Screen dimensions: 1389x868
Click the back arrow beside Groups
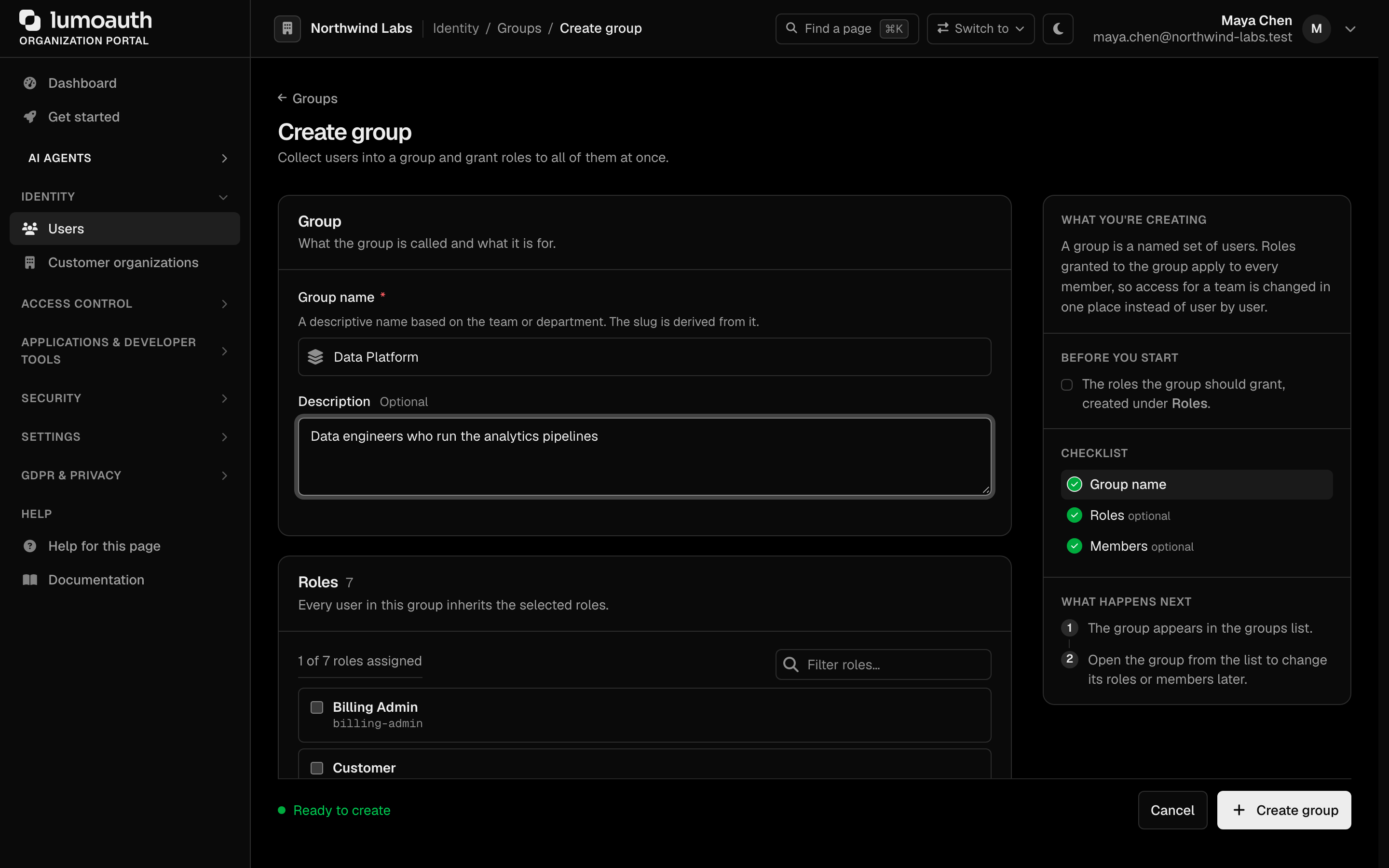click(282, 98)
